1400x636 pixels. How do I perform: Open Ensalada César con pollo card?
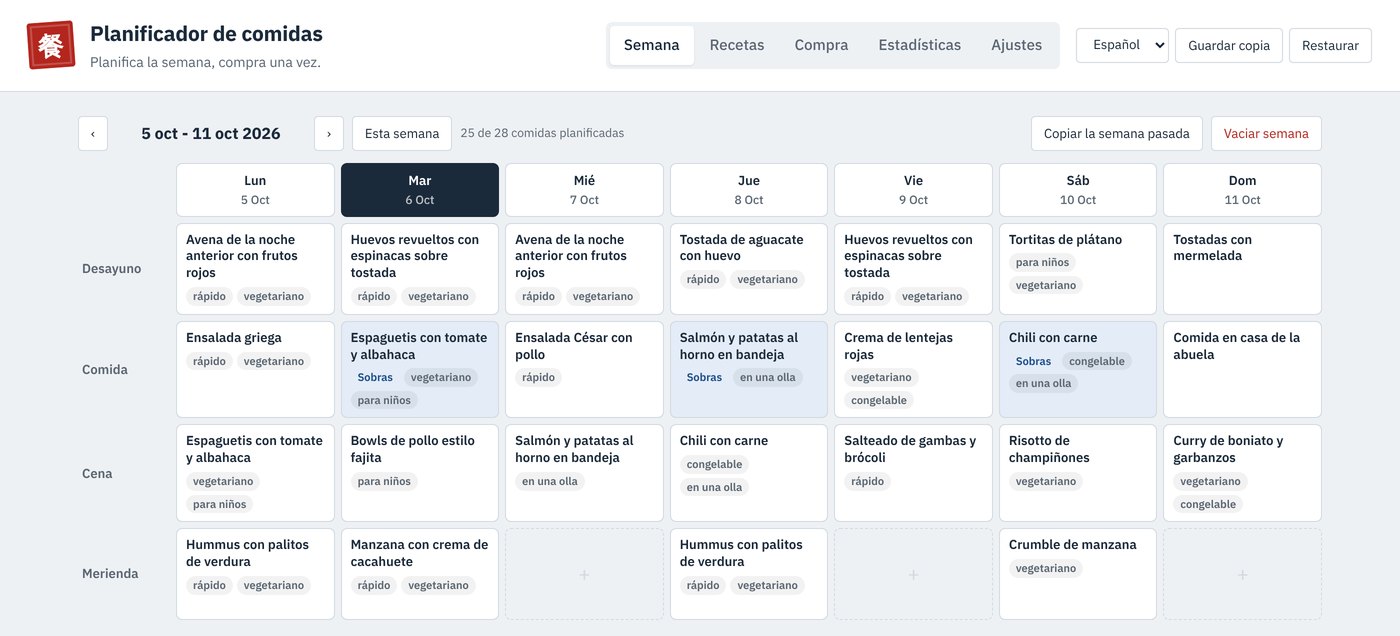(x=584, y=369)
